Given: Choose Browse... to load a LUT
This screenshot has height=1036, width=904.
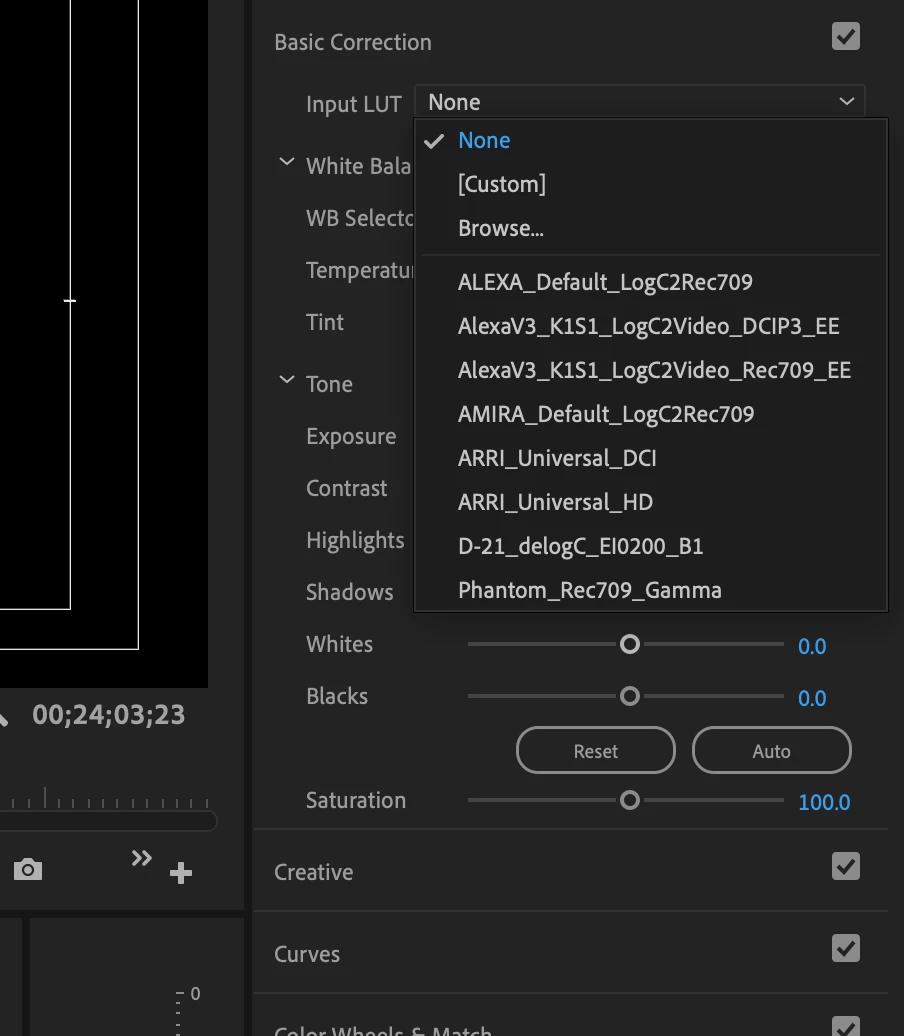Looking at the screenshot, I should point(651,228).
